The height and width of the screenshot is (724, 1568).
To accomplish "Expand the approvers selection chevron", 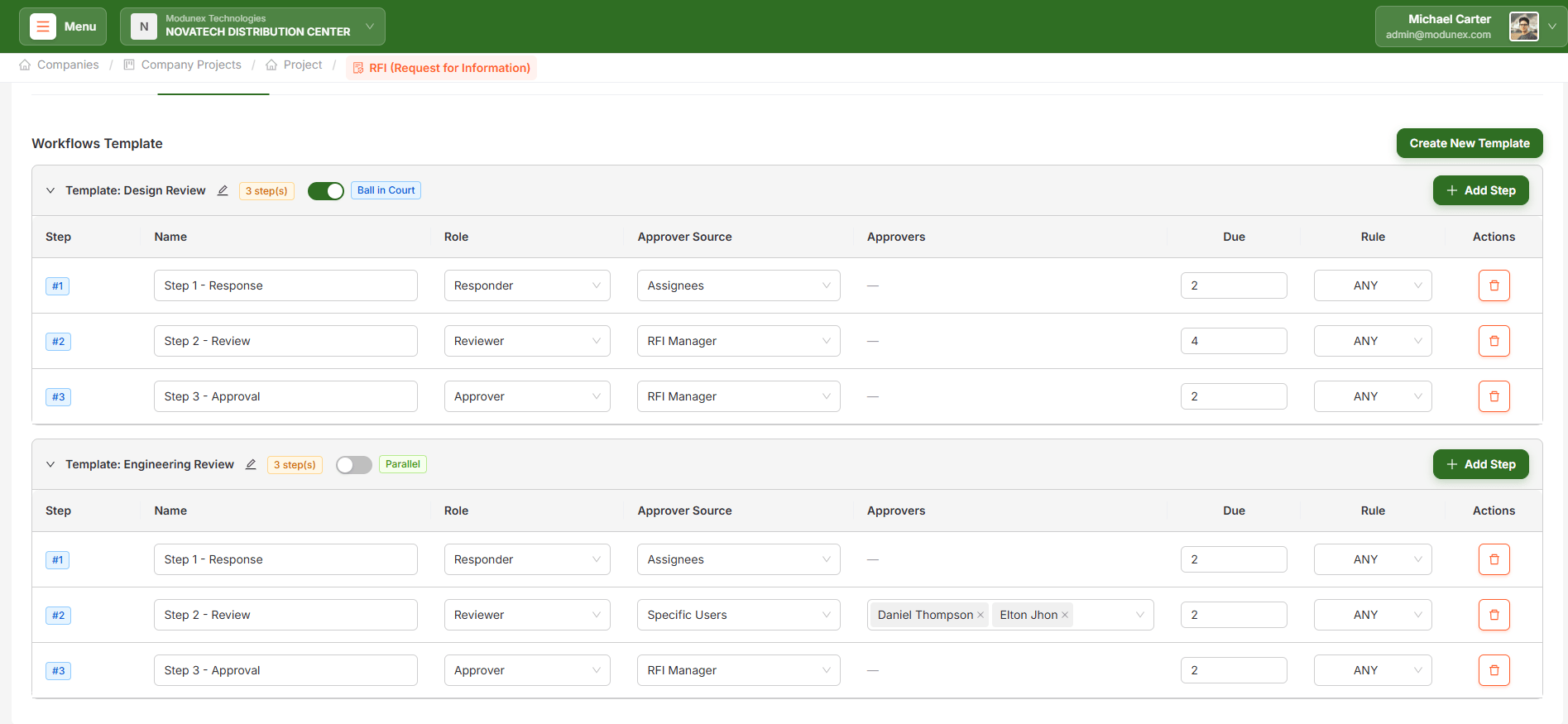I will click(1140, 615).
